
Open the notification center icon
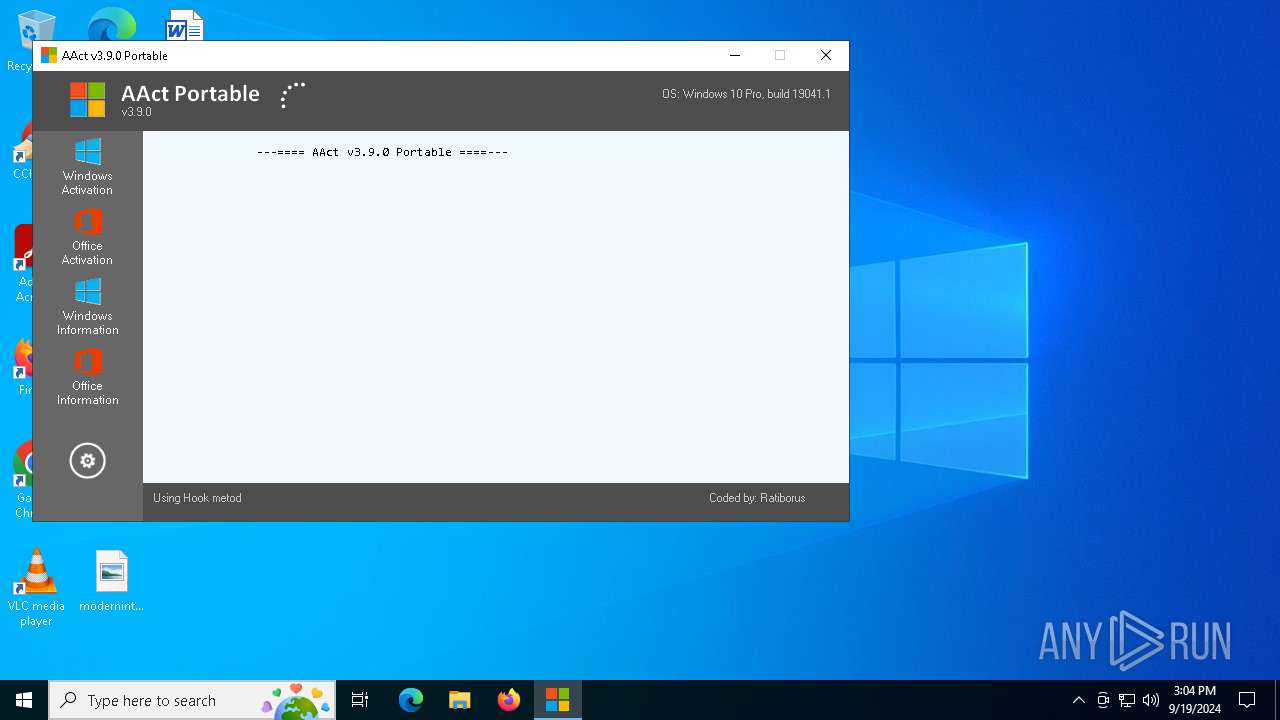pos(1247,700)
